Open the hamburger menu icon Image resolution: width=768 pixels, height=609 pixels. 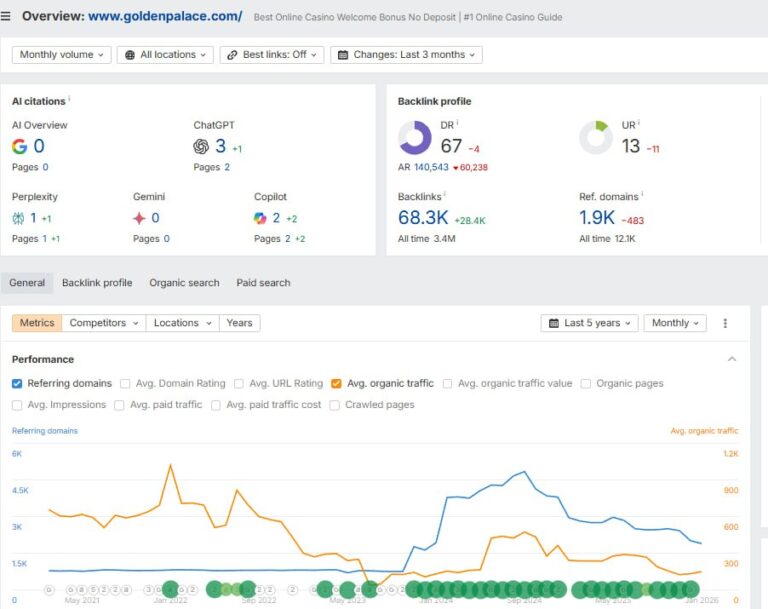tap(7, 16)
